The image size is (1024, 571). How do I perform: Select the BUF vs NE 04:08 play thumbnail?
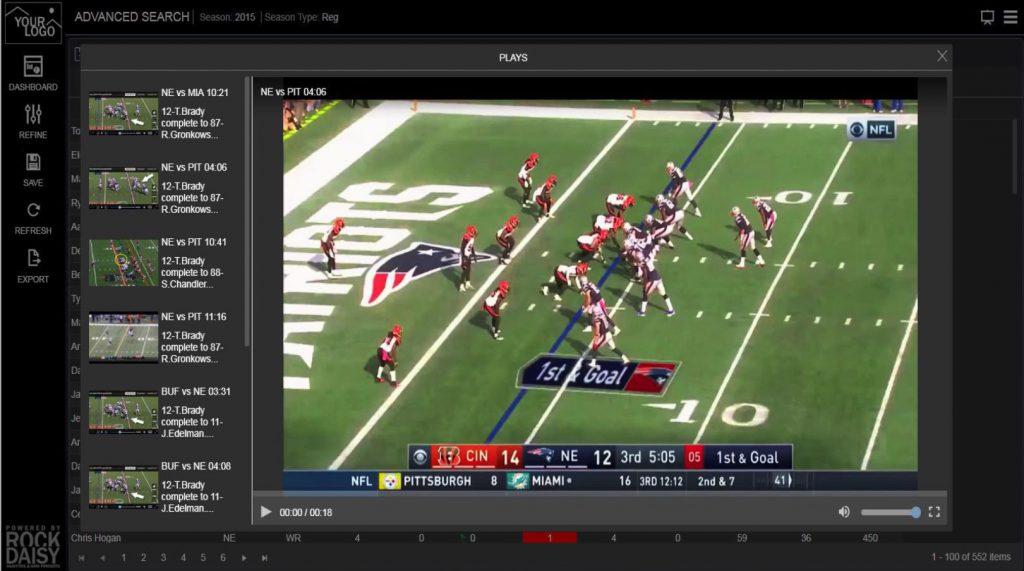123,487
